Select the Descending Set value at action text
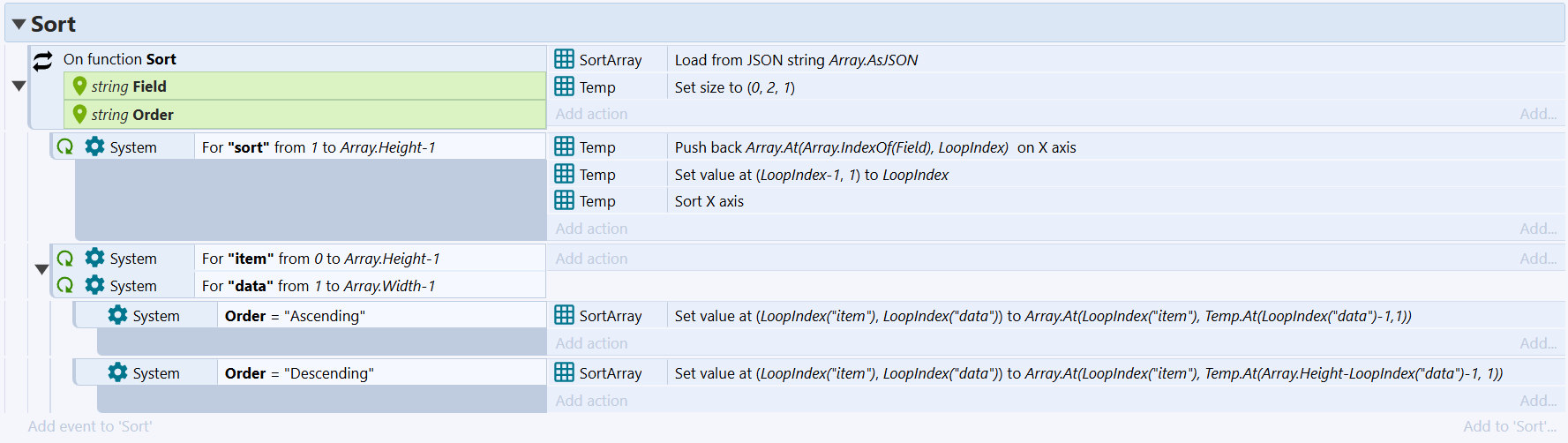The width and height of the screenshot is (1568, 443). pyautogui.click(x=1089, y=373)
